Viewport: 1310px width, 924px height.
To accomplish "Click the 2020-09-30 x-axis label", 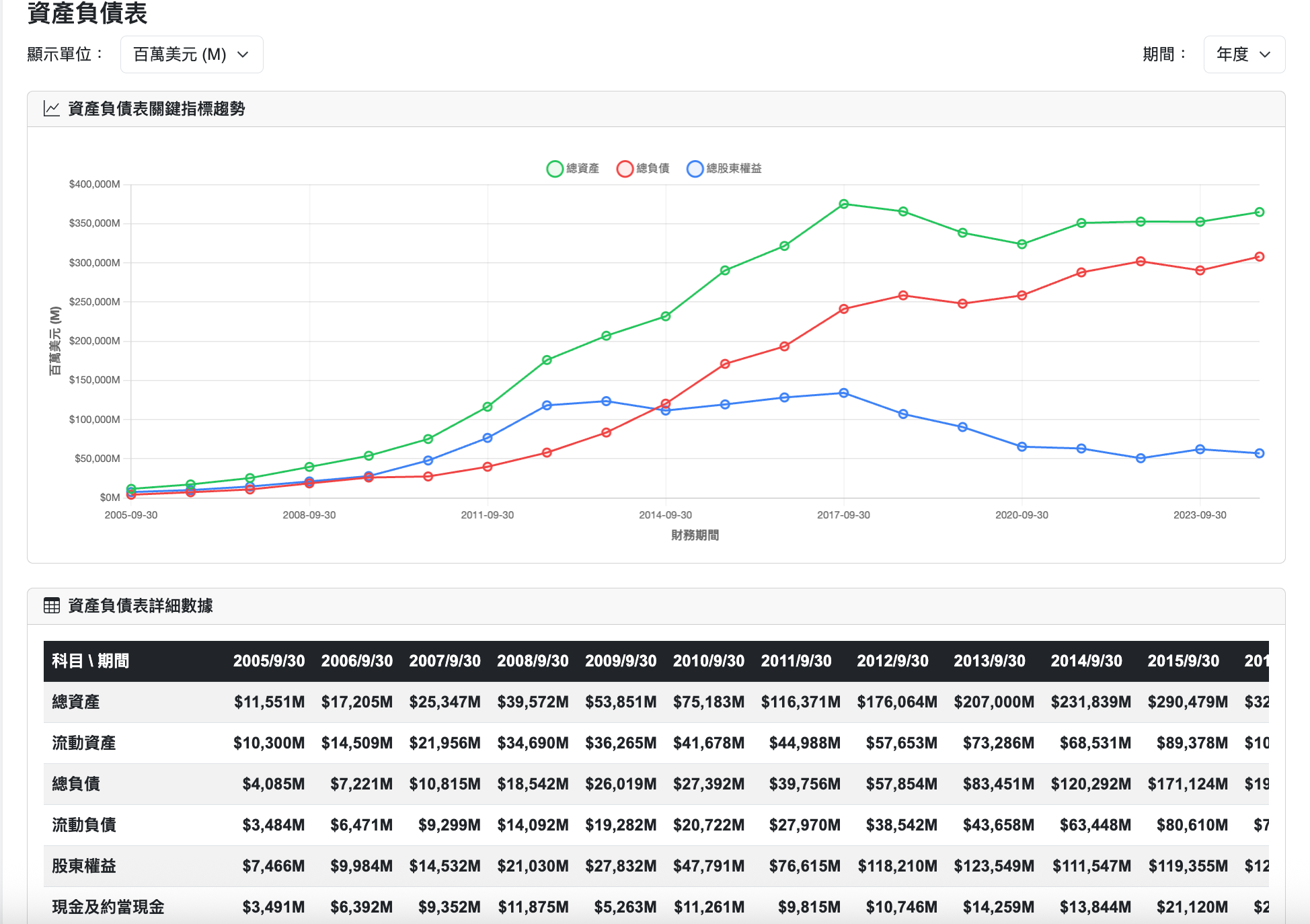I will (x=1021, y=515).
